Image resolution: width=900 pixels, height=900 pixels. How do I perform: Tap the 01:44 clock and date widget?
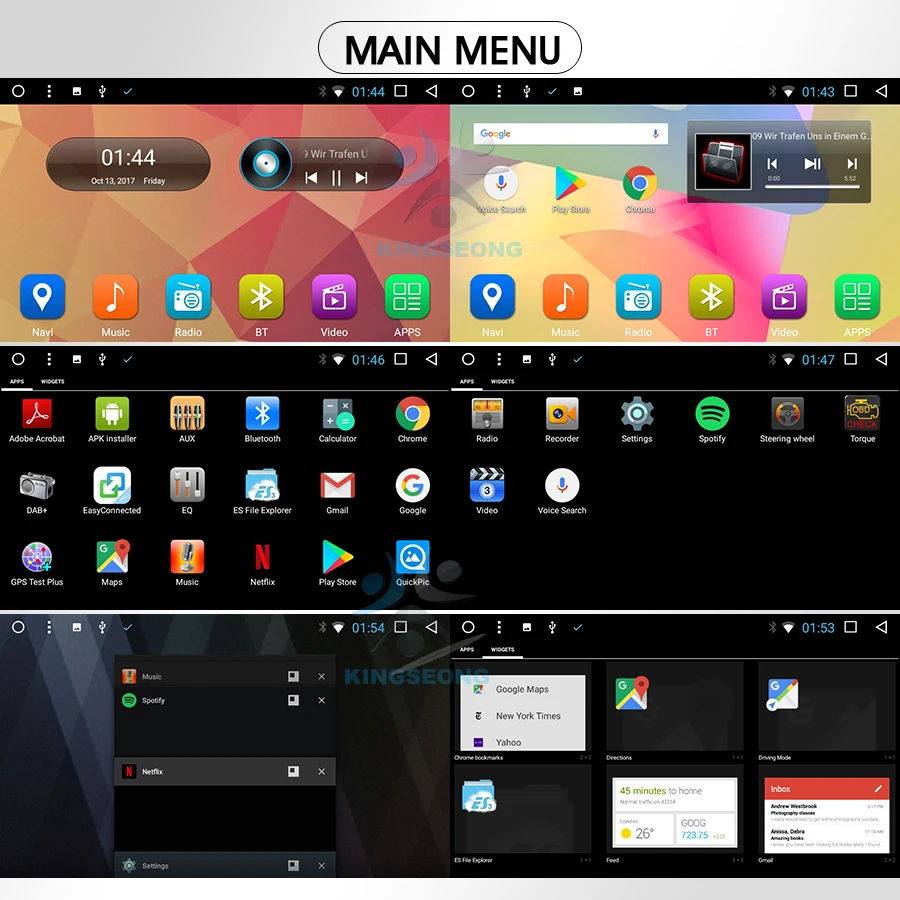coord(128,165)
